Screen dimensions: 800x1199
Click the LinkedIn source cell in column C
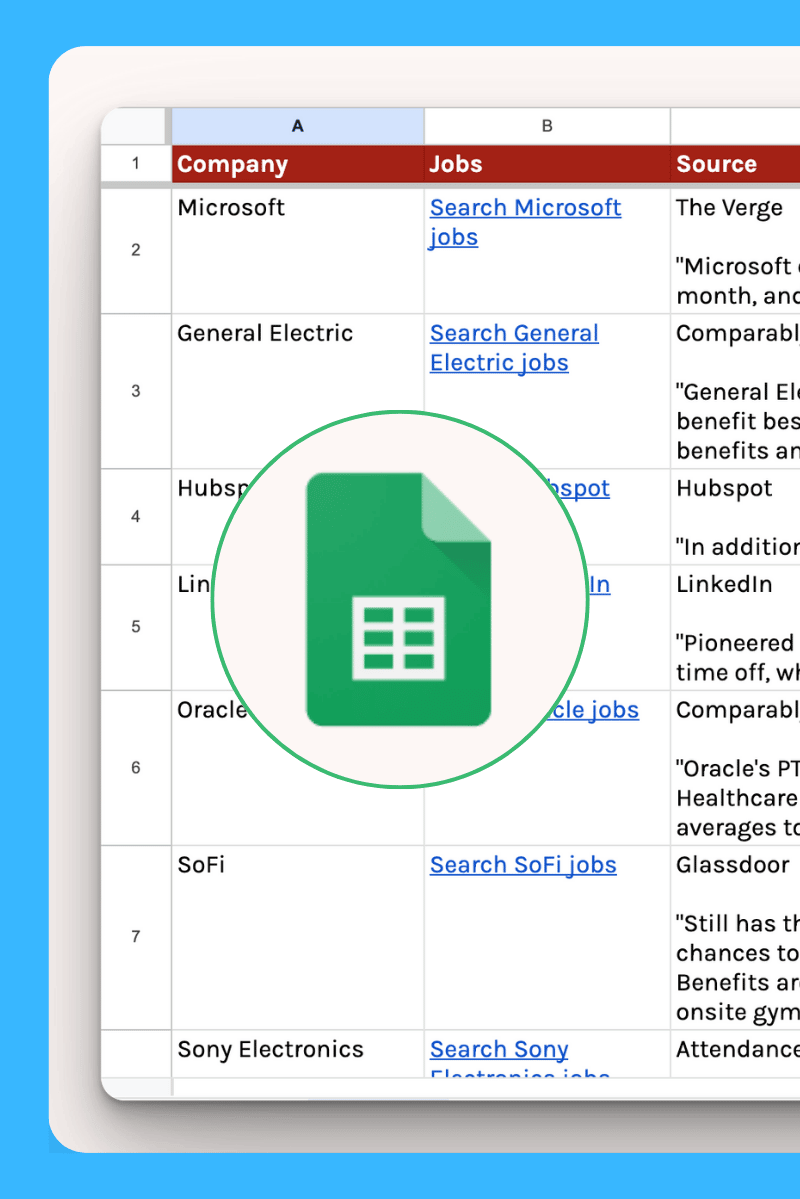(736, 627)
